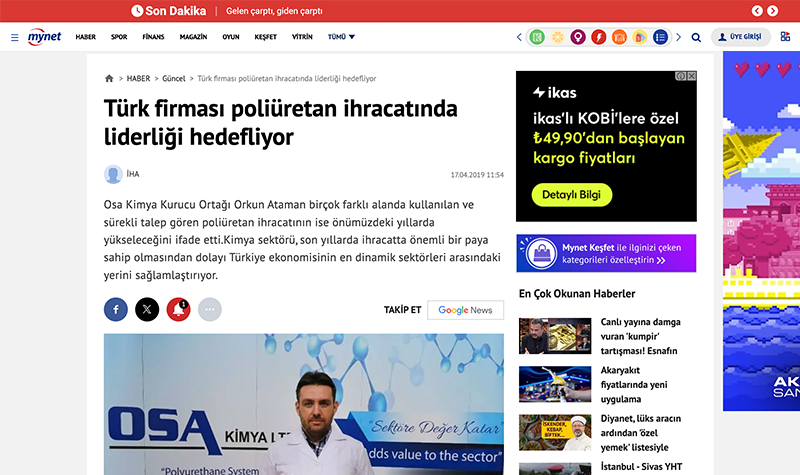Follow via the Google News button
Viewport: 800px width, 475px height.
coord(465,310)
